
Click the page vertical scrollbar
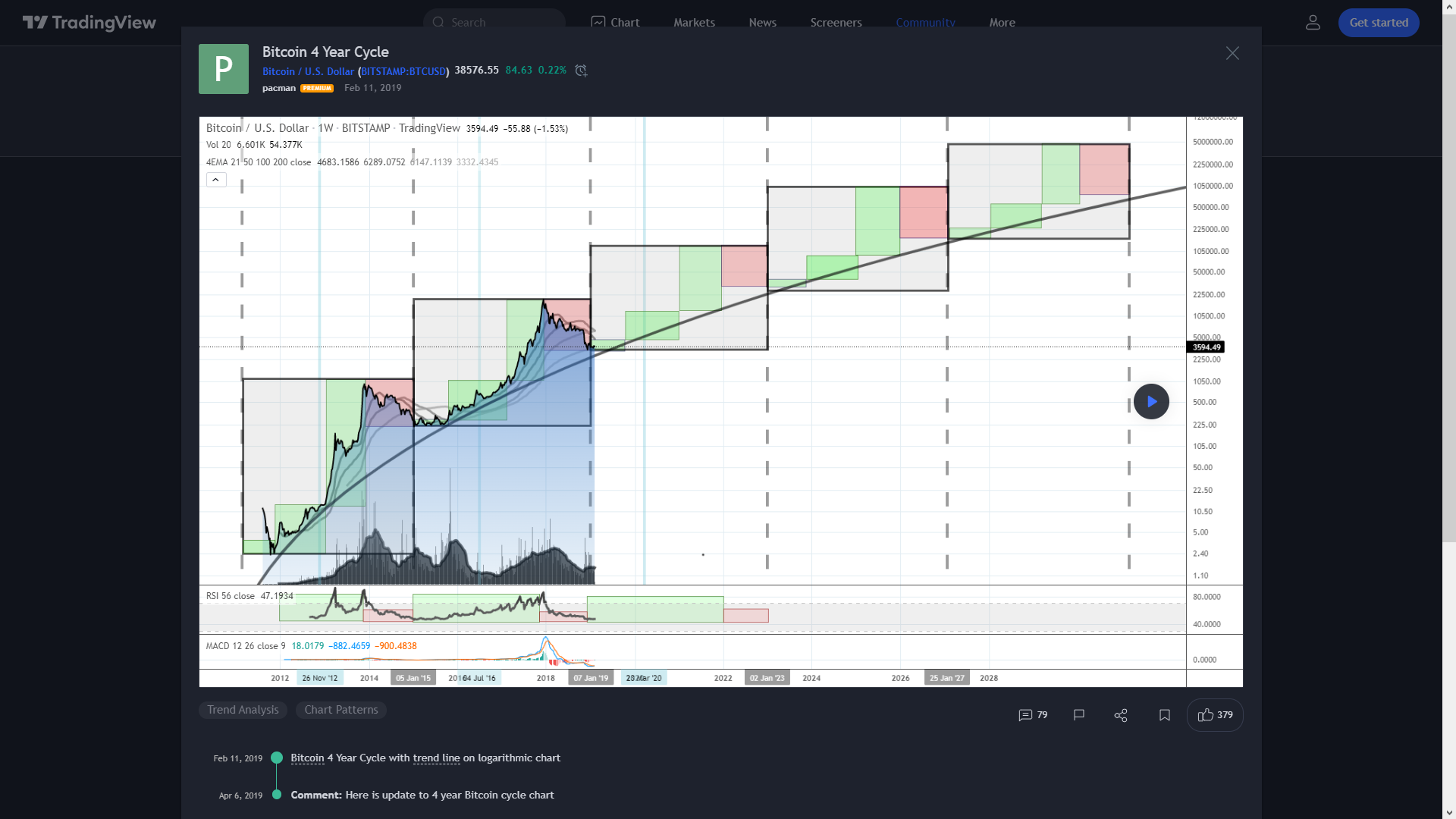[x=1448, y=303]
